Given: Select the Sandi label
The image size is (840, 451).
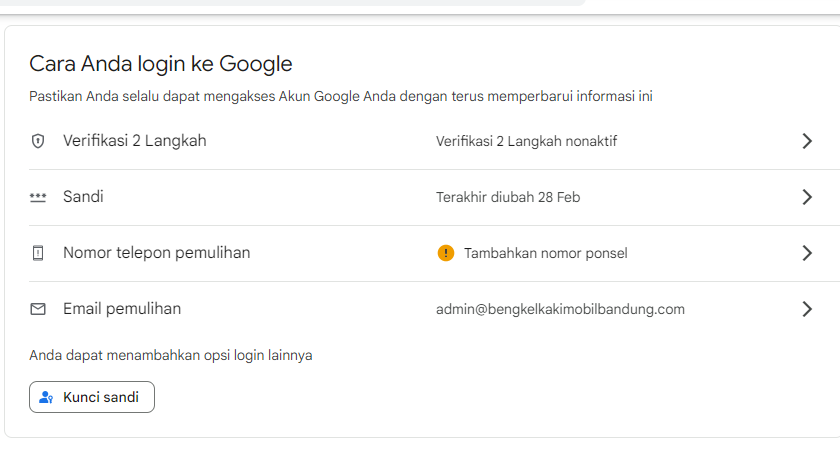Looking at the screenshot, I should click(83, 197).
